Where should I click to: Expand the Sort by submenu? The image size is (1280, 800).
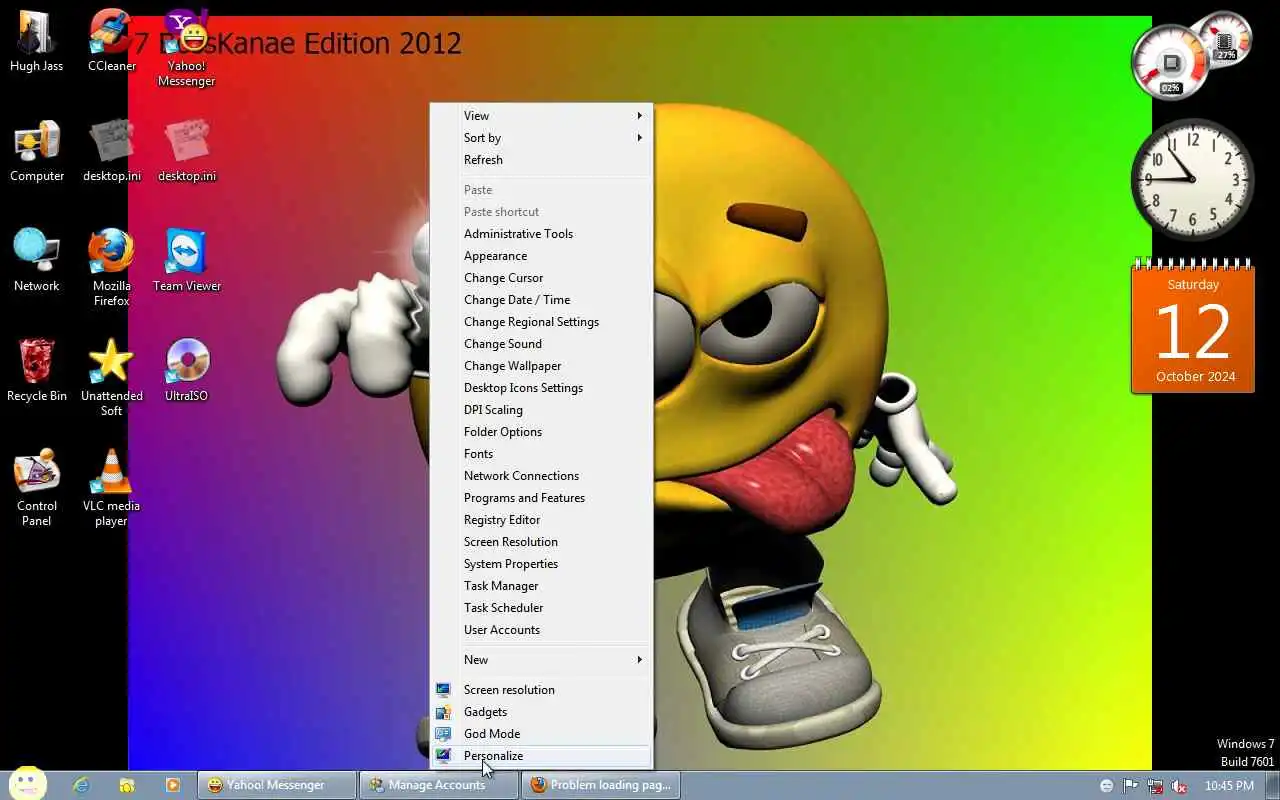[541, 138]
